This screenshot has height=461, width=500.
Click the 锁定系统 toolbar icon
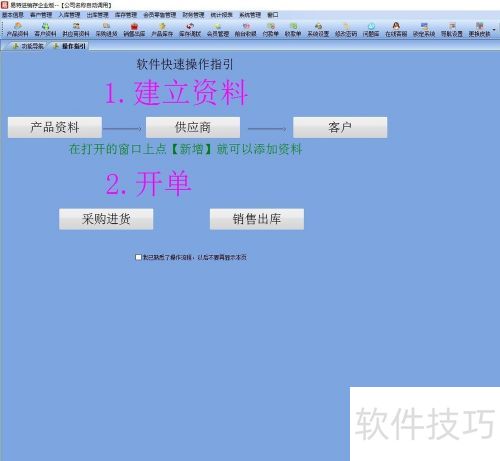(424, 29)
